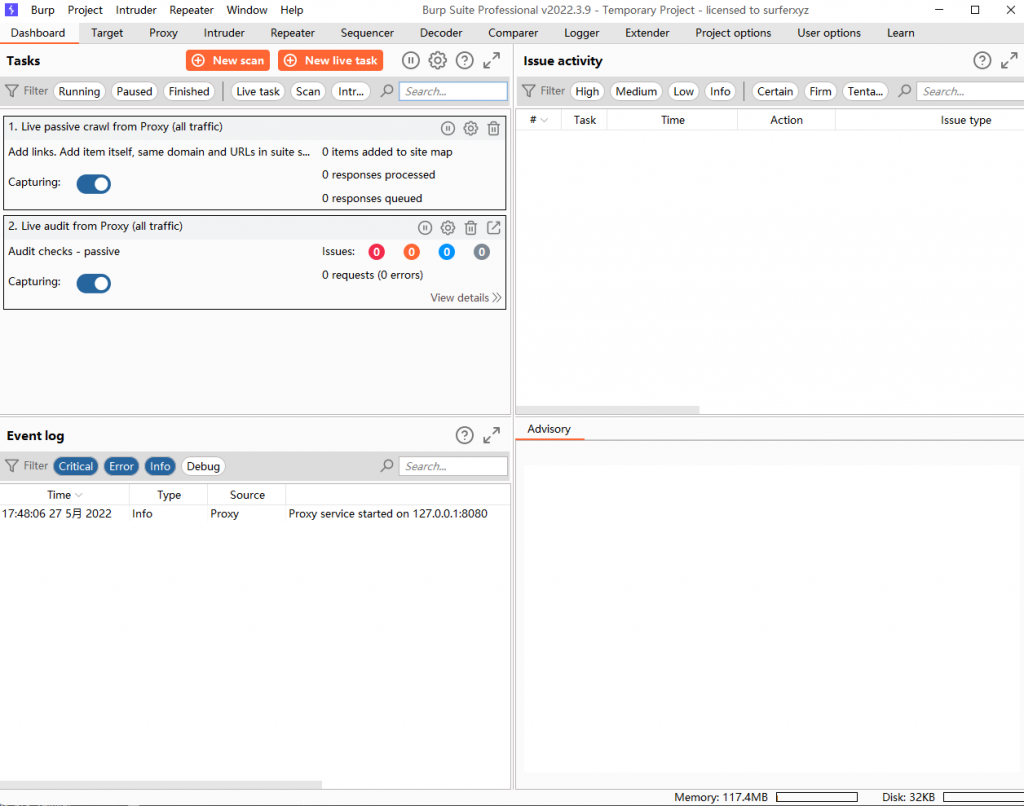Toggle the High severity issue filter
The height and width of the screenshot is (806, 1024).
587,91
